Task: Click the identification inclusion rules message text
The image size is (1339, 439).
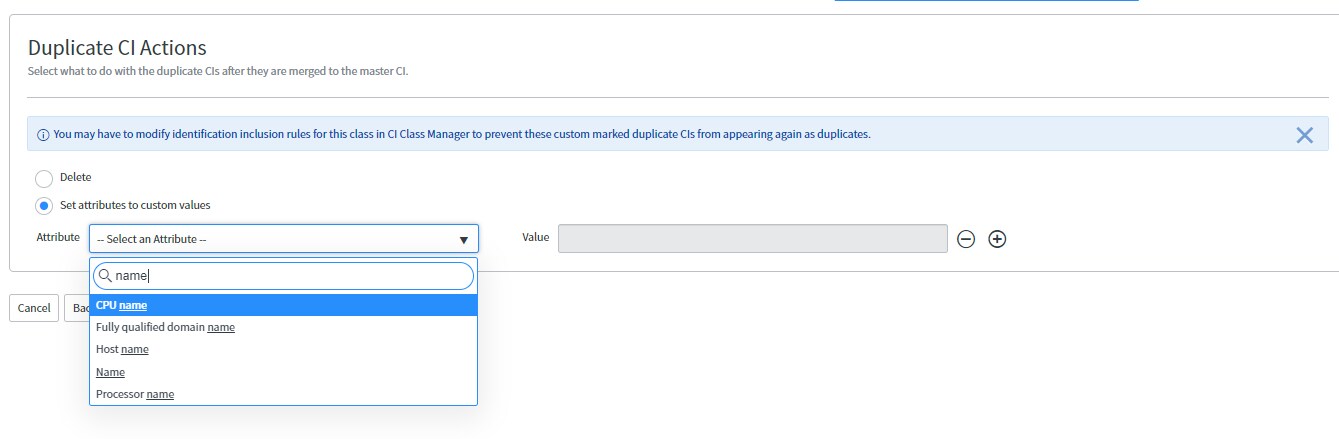Action: tap(462, 134)
